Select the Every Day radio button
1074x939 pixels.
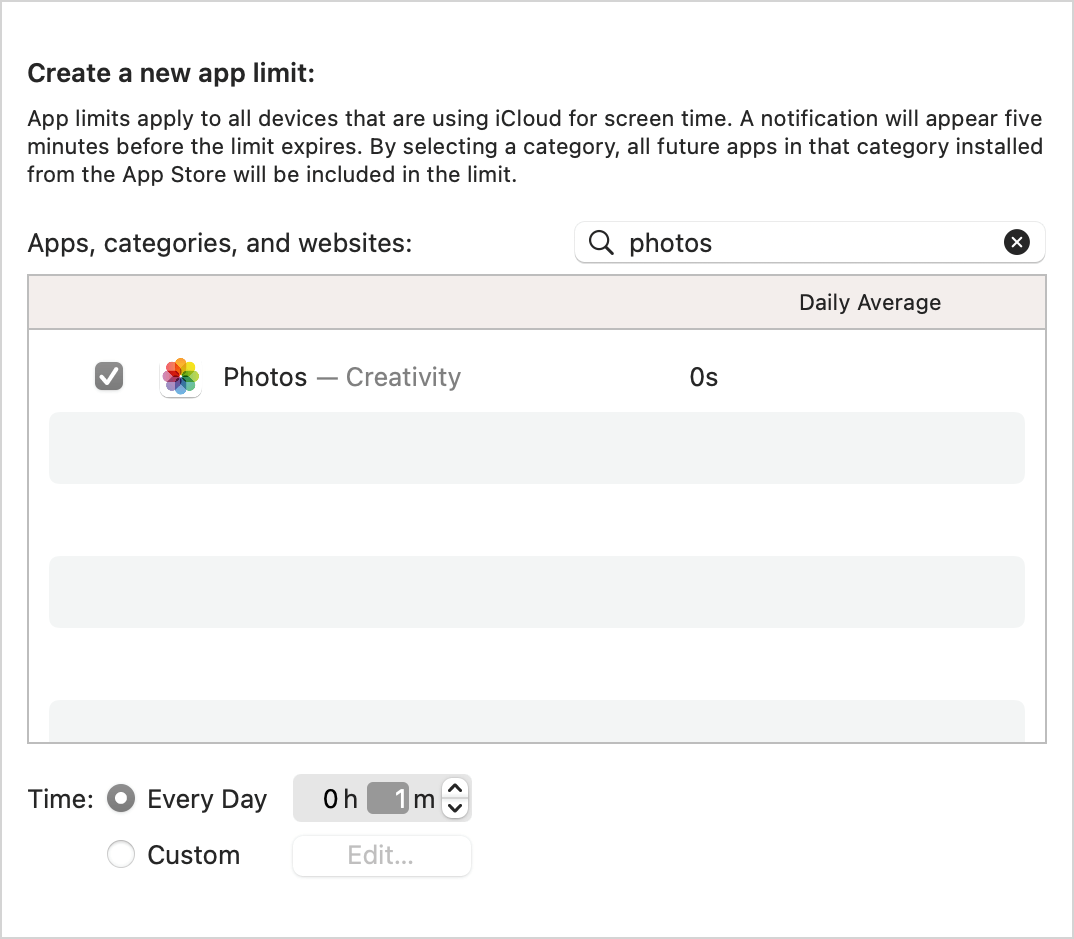[x=120, y=798]
